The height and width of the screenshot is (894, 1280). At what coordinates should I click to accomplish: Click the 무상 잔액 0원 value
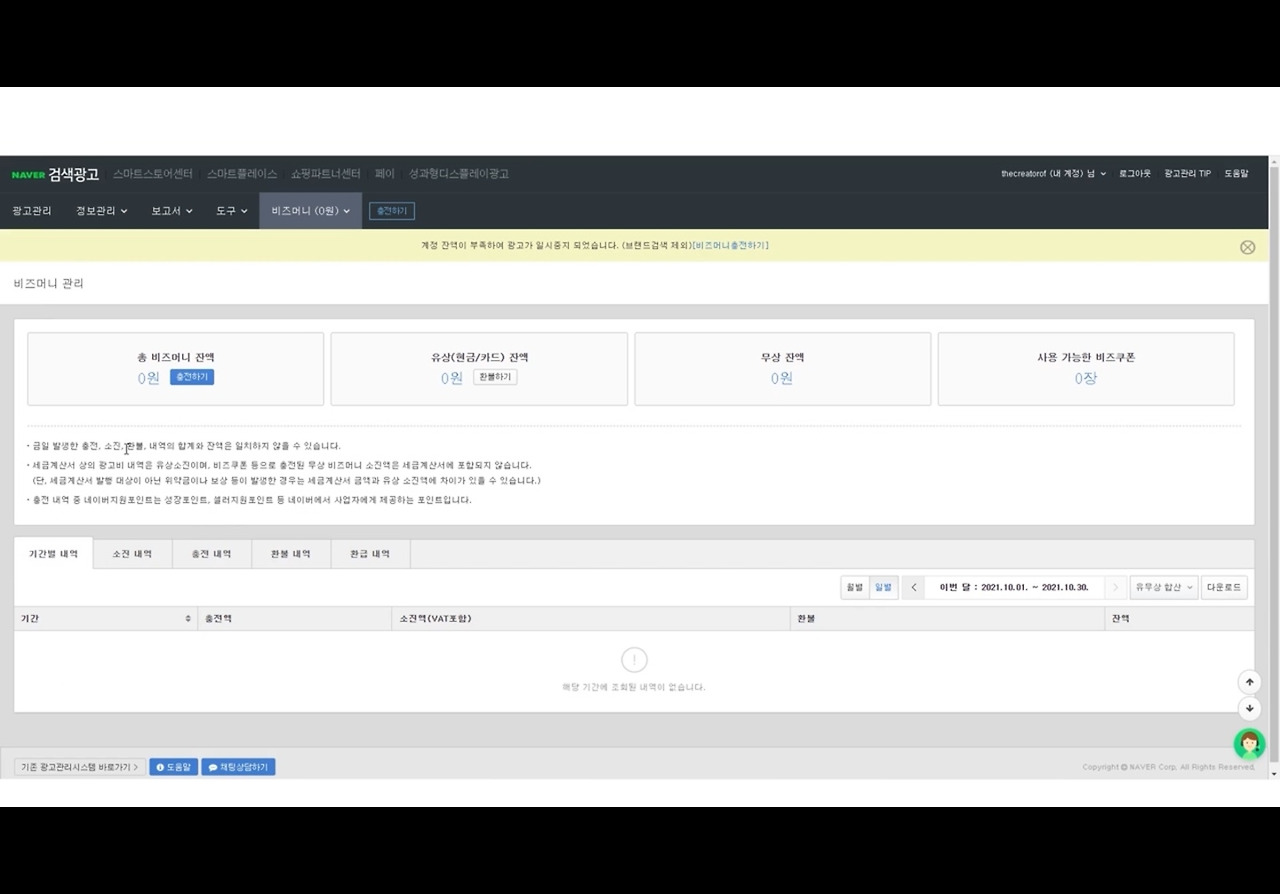click(782, 379)
